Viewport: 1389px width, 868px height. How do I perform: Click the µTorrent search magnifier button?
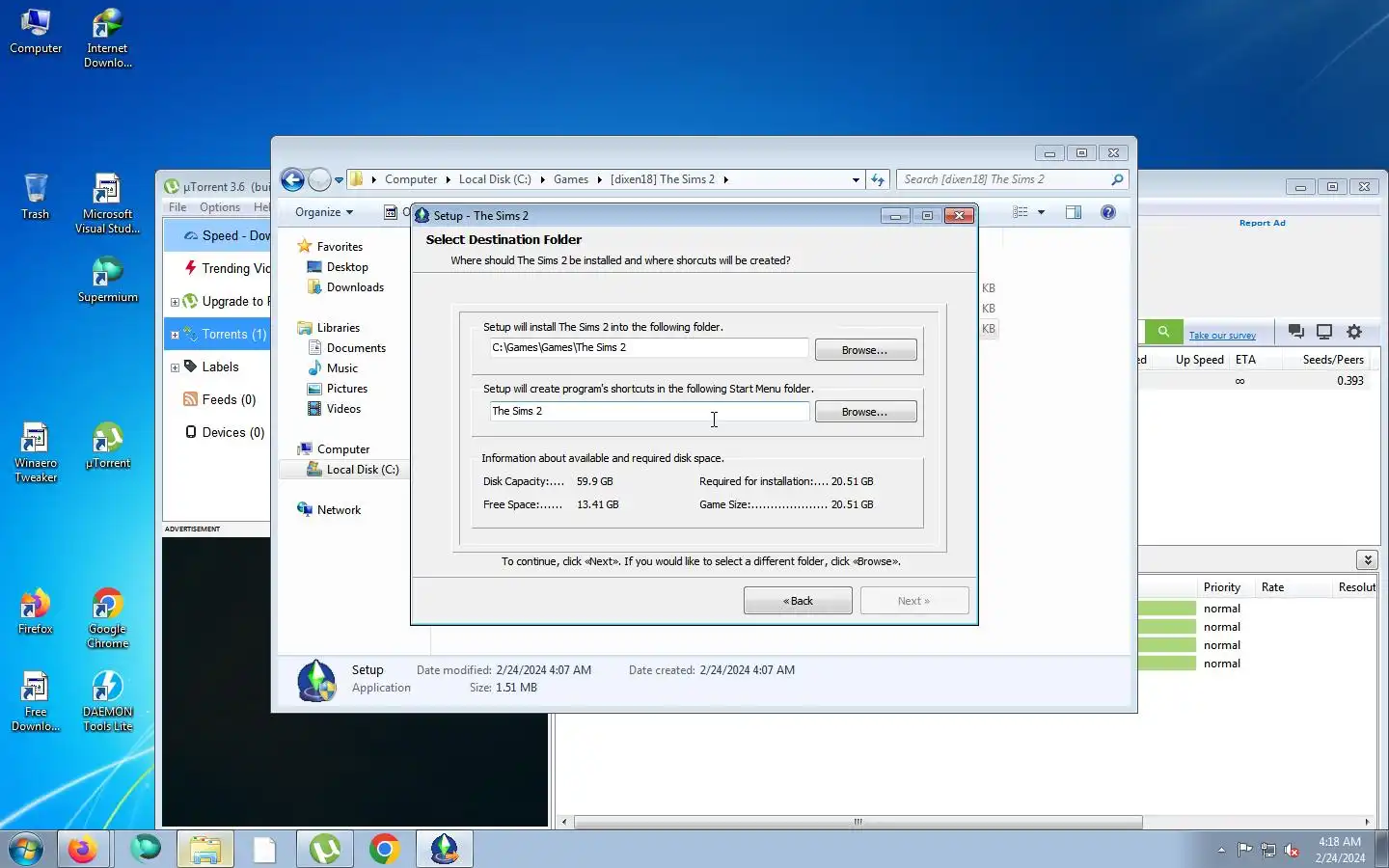coord(1163,332)
